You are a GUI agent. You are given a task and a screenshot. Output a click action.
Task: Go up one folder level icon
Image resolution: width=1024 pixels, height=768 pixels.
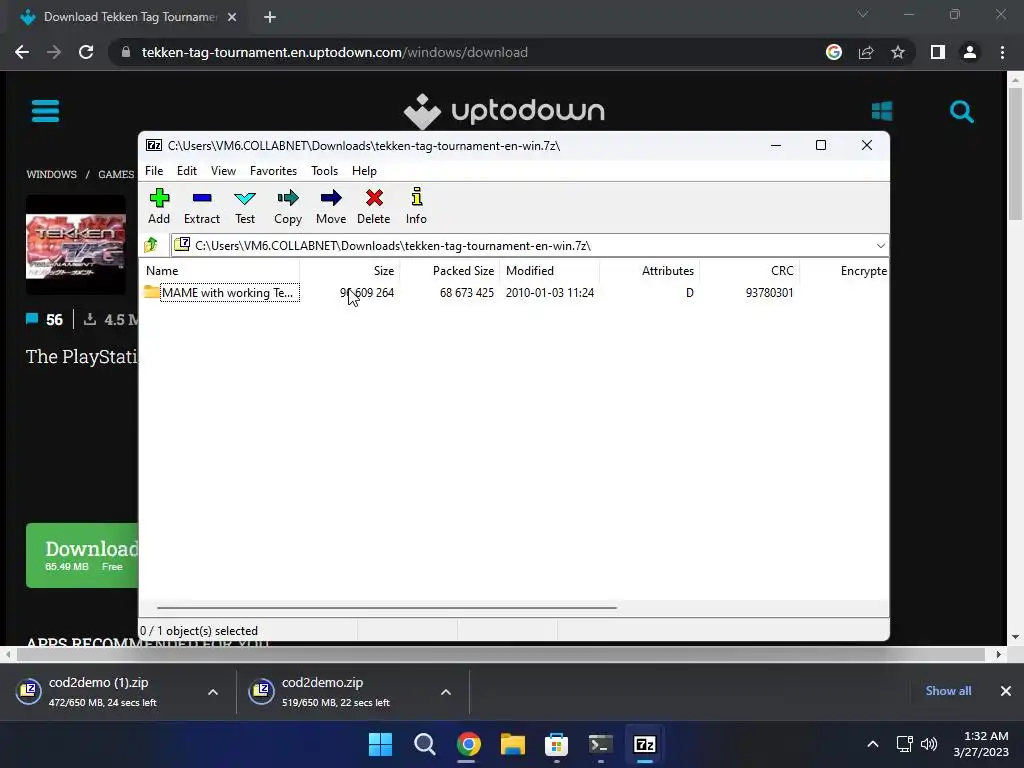[152, 246]
